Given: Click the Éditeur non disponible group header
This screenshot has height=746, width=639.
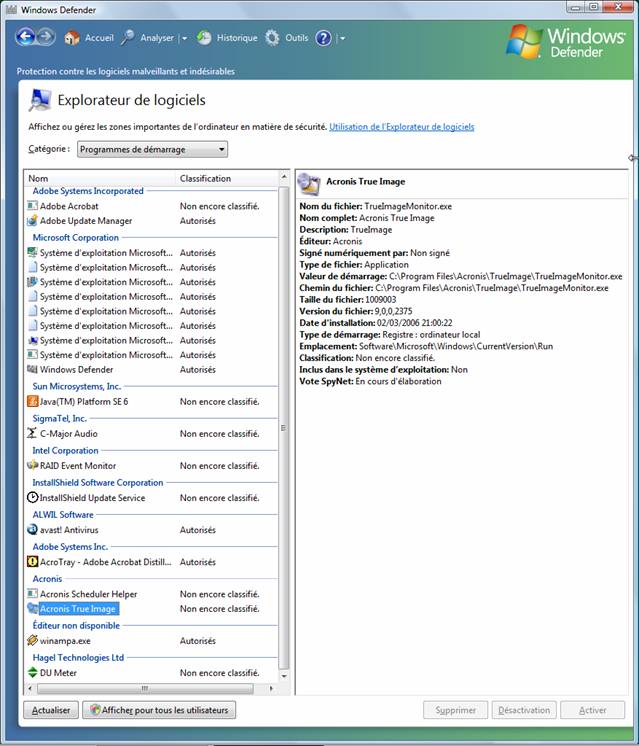Looking at the screenshot, I should [76, 625].
